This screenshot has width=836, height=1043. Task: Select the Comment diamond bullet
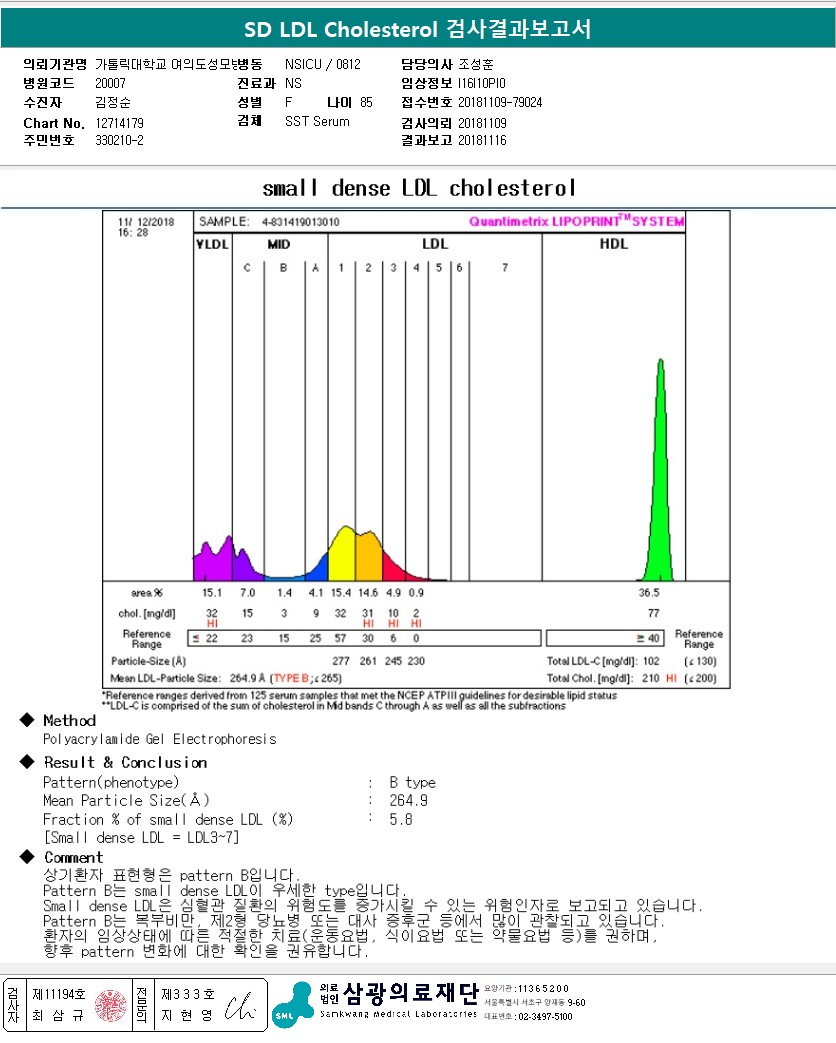pos(27,856)
